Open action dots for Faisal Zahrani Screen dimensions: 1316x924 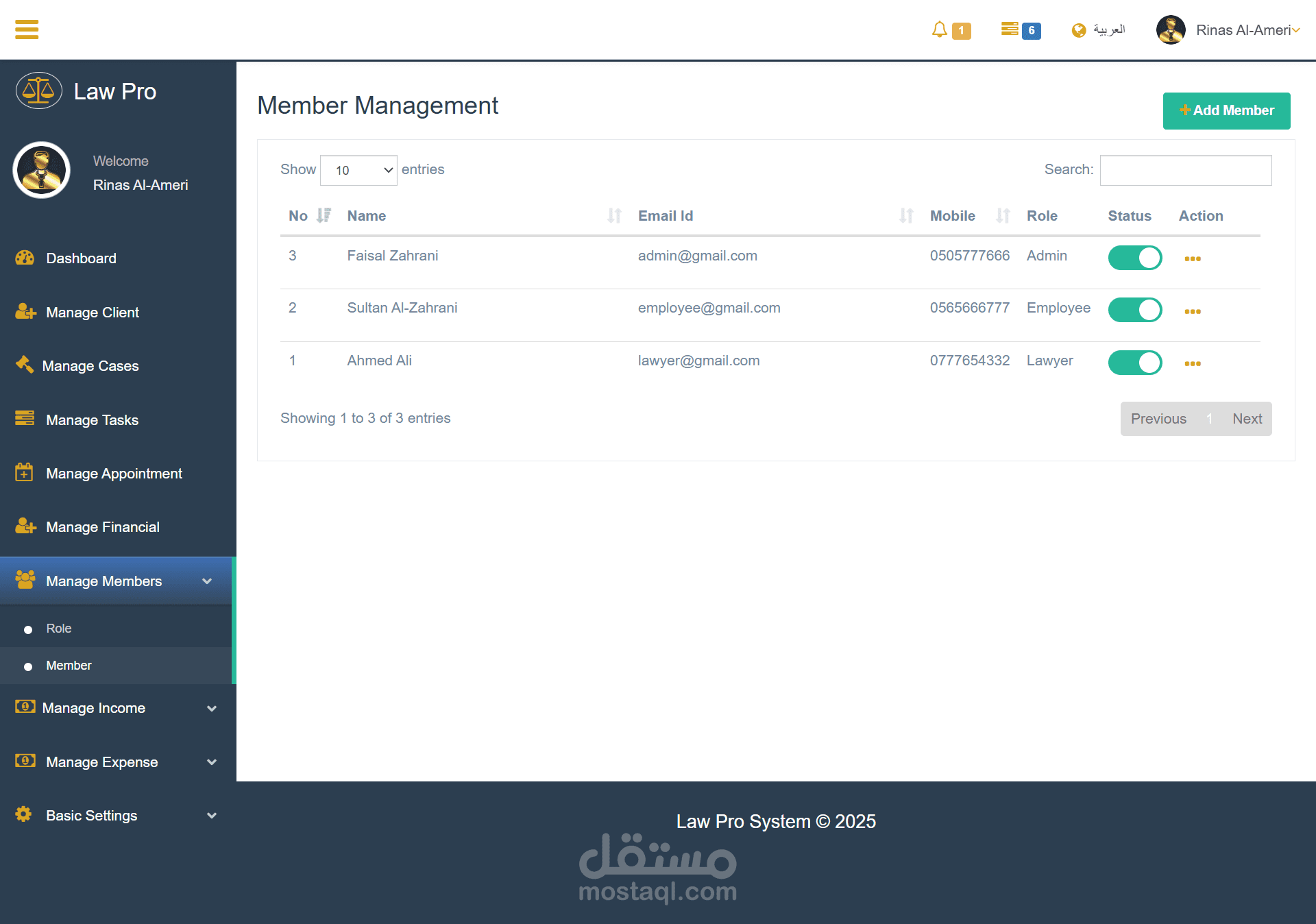coord(1192,258)
